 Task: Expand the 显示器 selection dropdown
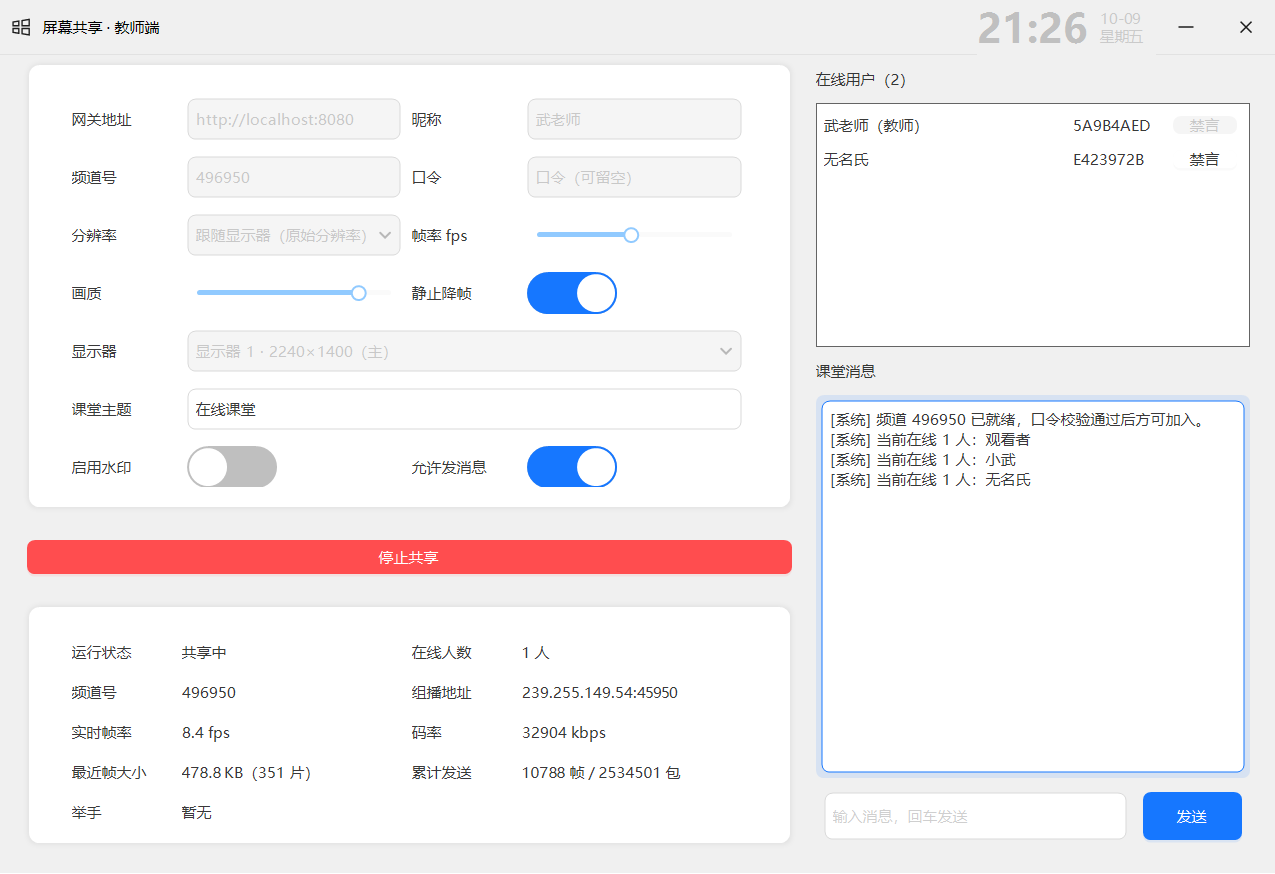(x=464, y=351)
